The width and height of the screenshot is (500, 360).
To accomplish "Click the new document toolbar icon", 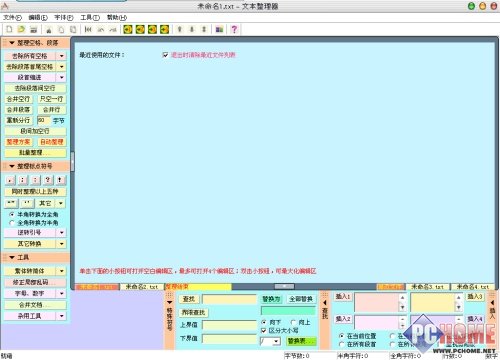I will [9, 29].
